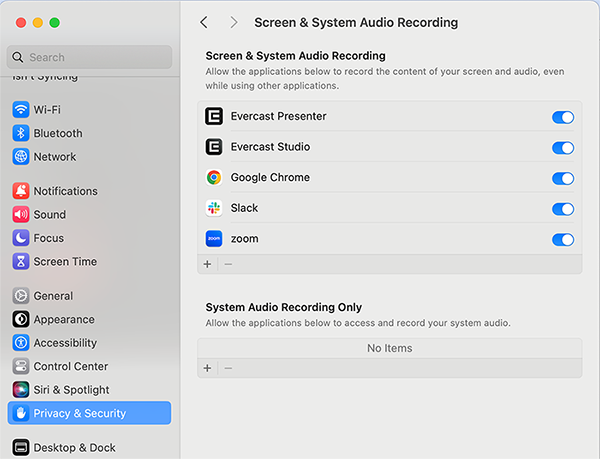The height and width of the screenshot is (459, 600).
Task: Click the Google Chrome app icon
Action: click(x=214, y=177)
